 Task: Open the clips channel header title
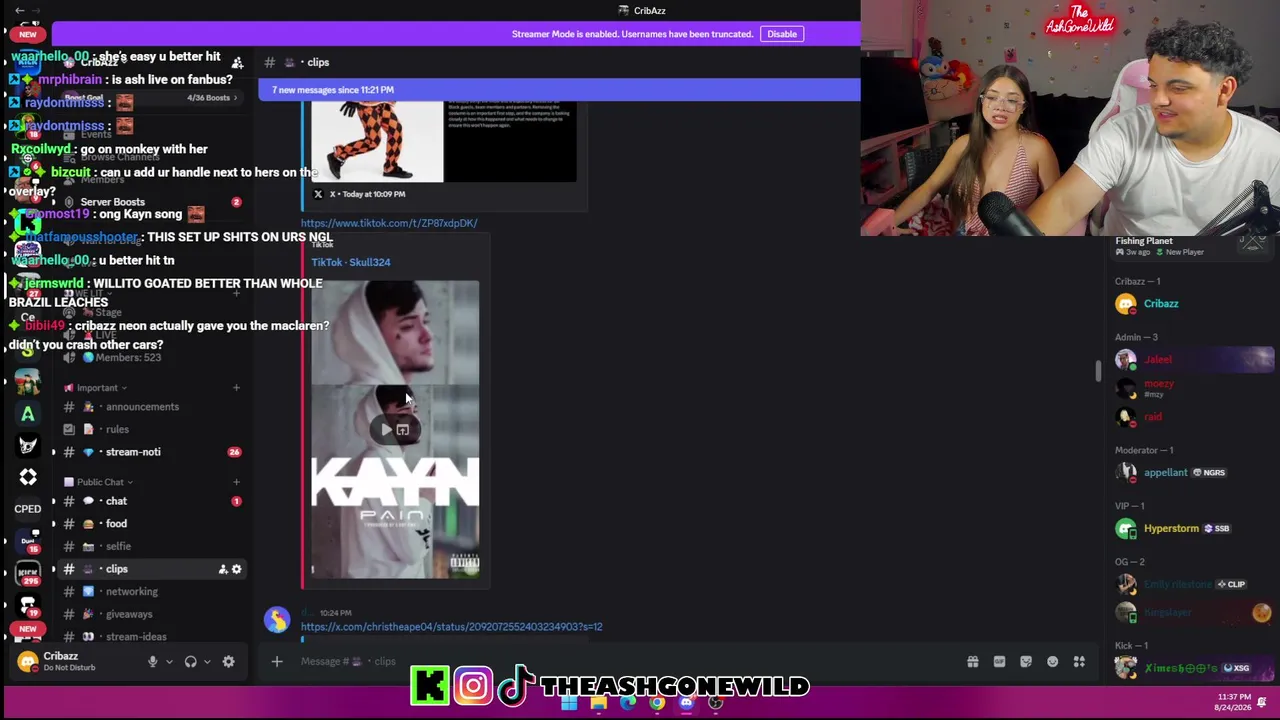point(318,62)
